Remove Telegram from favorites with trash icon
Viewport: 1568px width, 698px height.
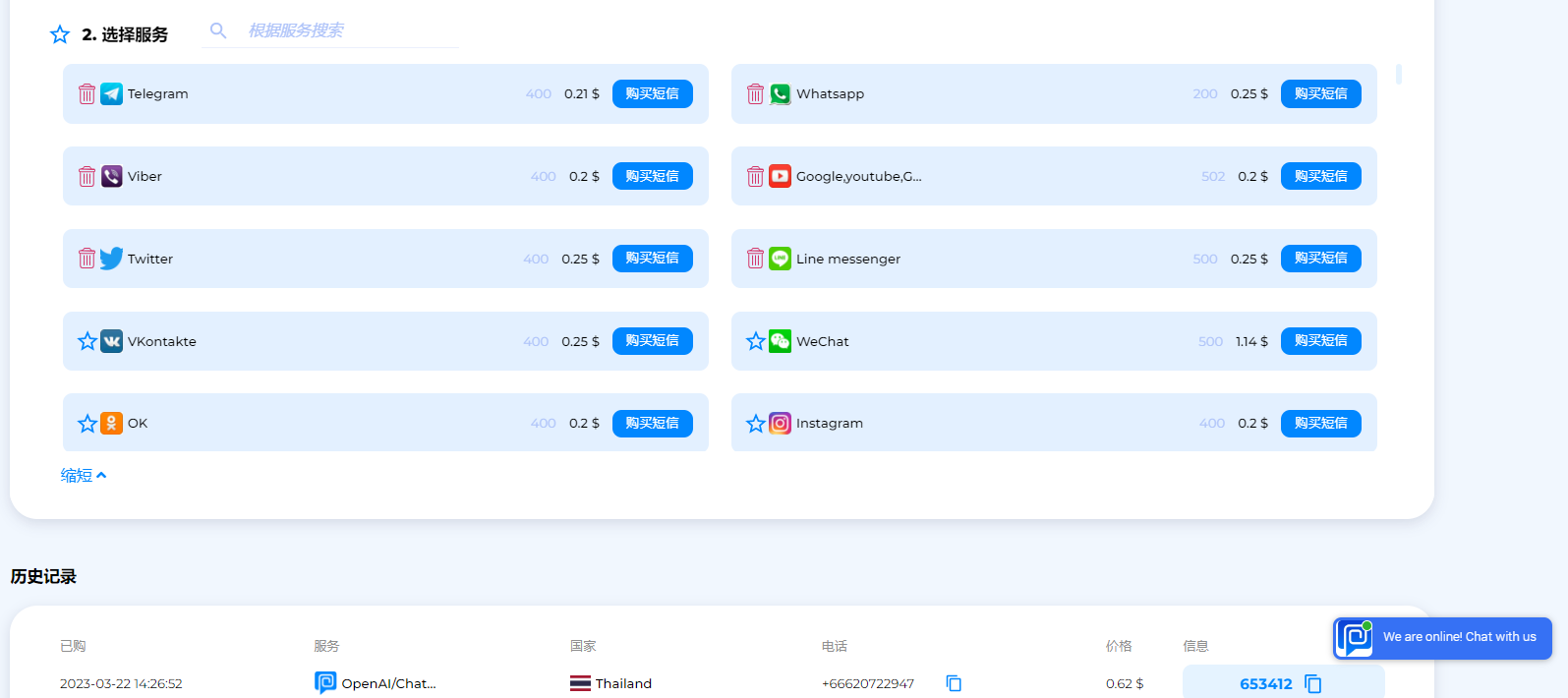click(x=87, y=93)
